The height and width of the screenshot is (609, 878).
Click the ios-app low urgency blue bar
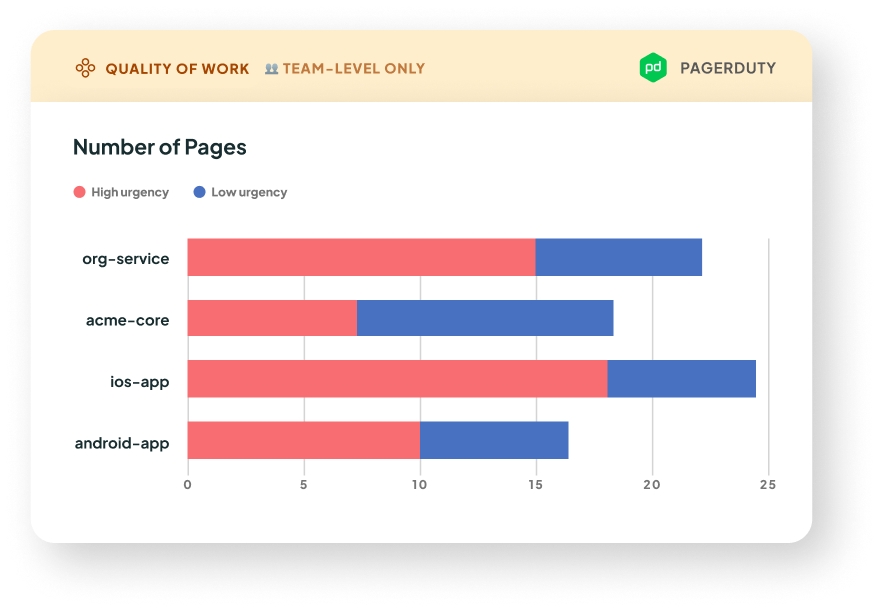681,379
